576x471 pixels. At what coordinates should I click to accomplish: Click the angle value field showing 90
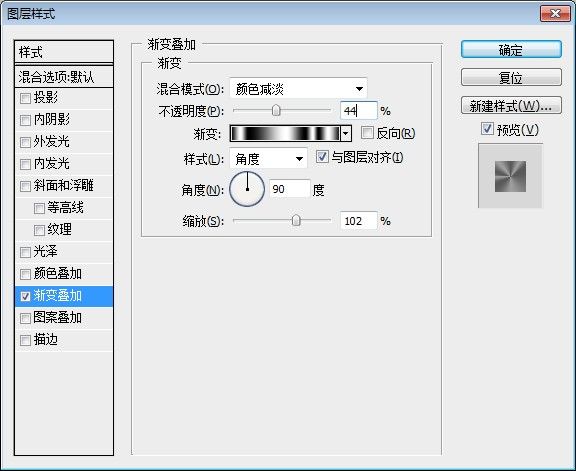pyautogui.click(x=290, y=189)
